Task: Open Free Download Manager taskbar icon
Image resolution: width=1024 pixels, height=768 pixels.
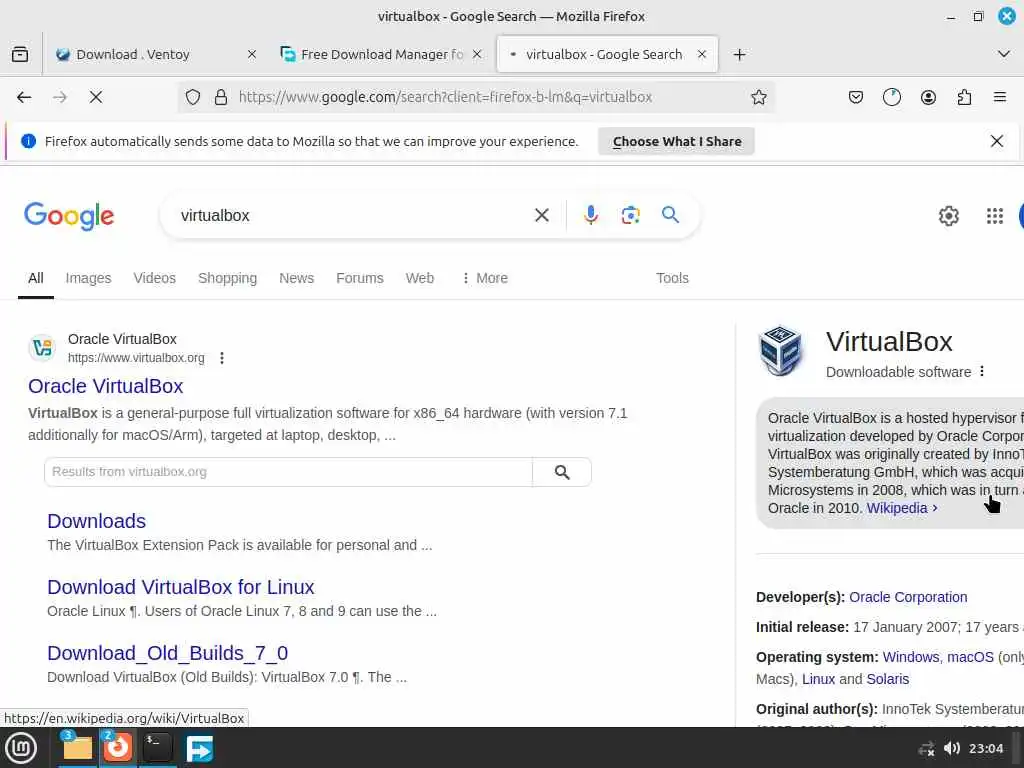Action: (x=199, y=748)
